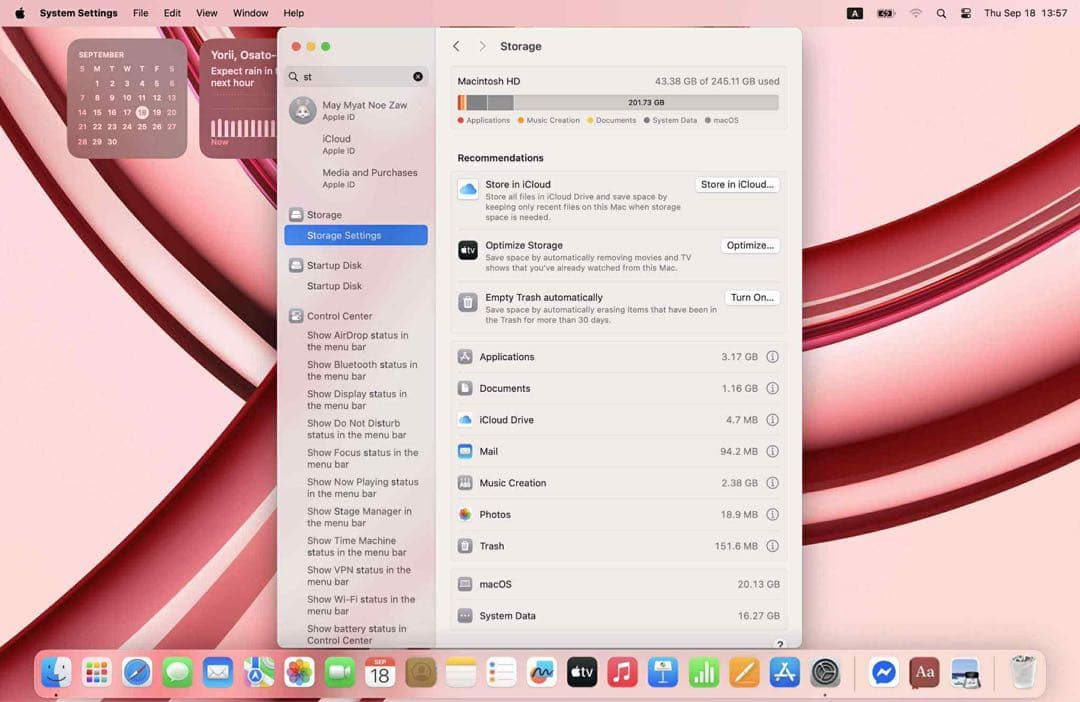Viewport: 1080px width, 702px height.
Task: Click the info button next to Applications
Action: (x=772, y=356)
